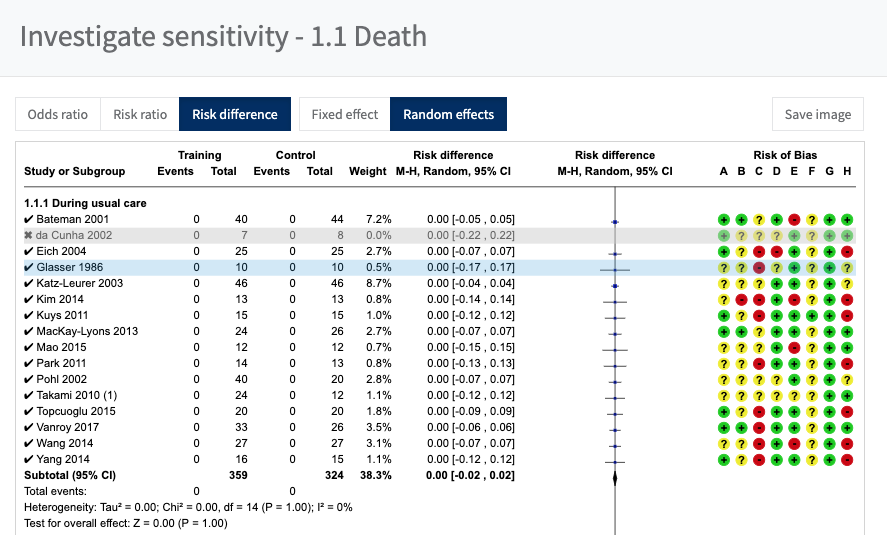Viewport: 887px width, 535px height.
Task: Click Takami 2010 green bias icon in column G
Action: (829, 395)
